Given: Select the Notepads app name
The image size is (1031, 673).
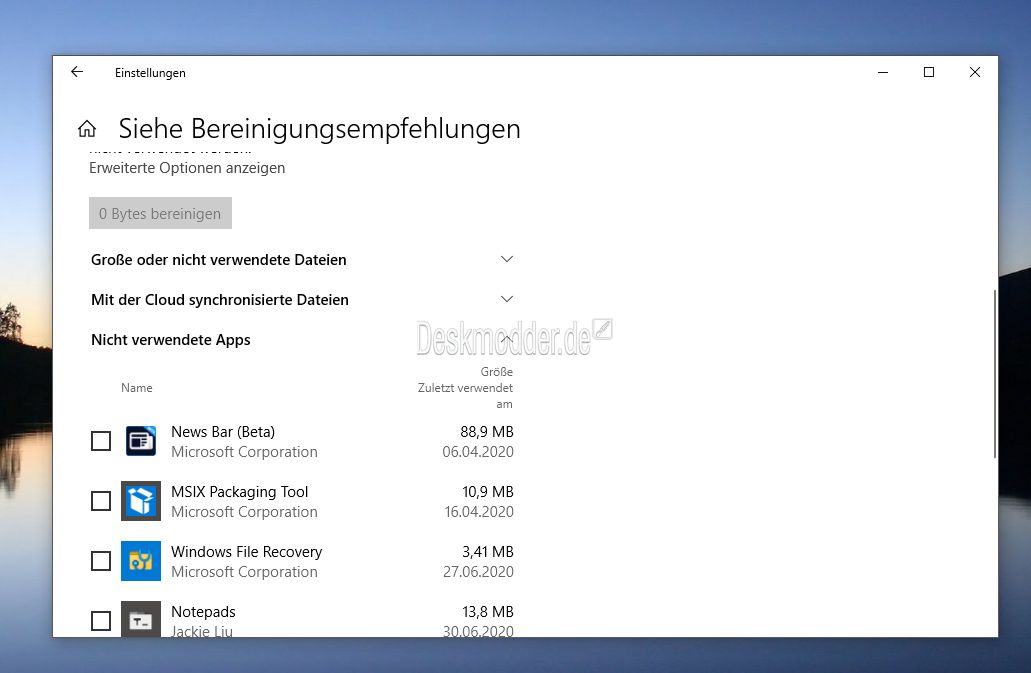Looking at the screenshot, I should (203, 612).
